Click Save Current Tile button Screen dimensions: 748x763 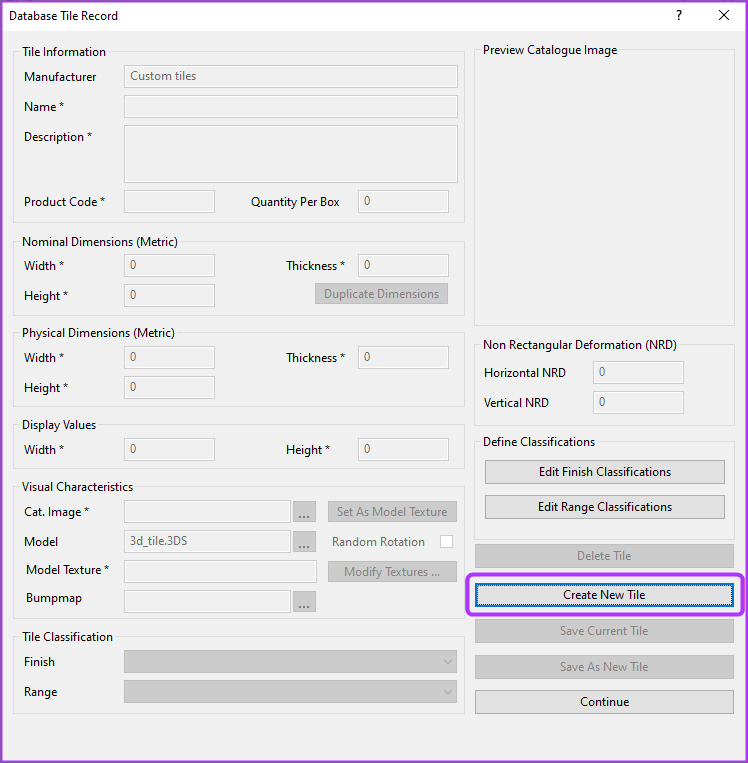tap(604, 631)
